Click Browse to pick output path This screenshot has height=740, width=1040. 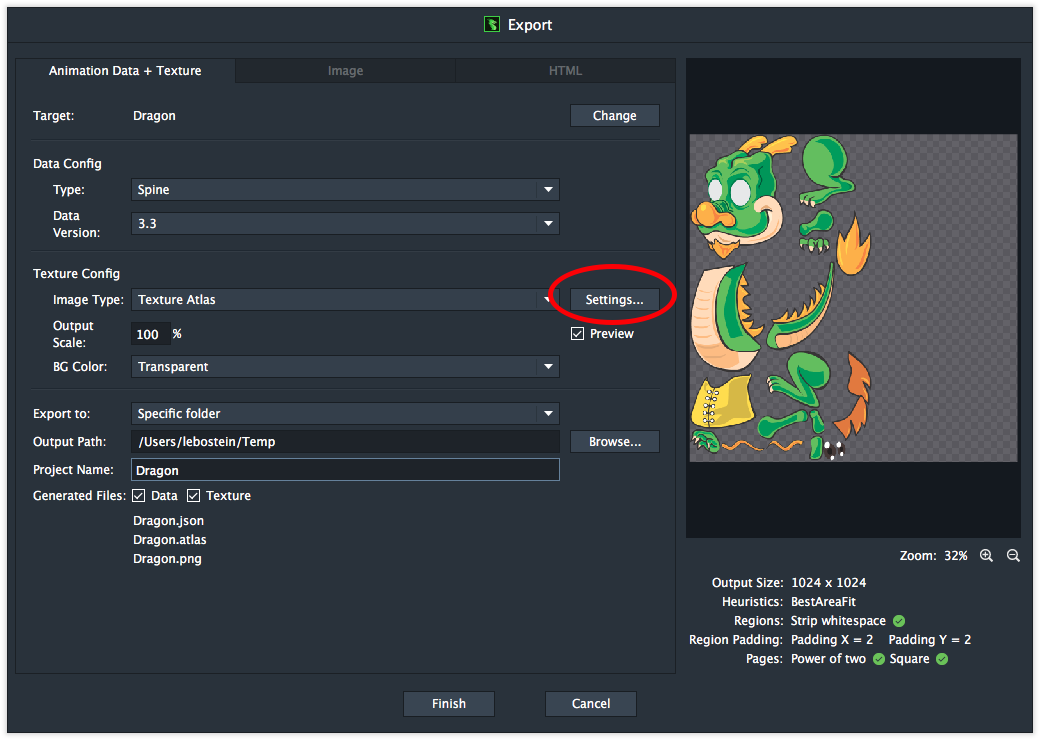click(x=614, y=441)
